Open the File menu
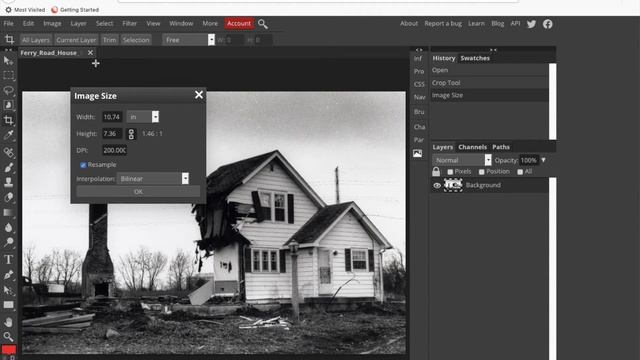The width and height of the screenshot is (640, 360). click(9, 24)
